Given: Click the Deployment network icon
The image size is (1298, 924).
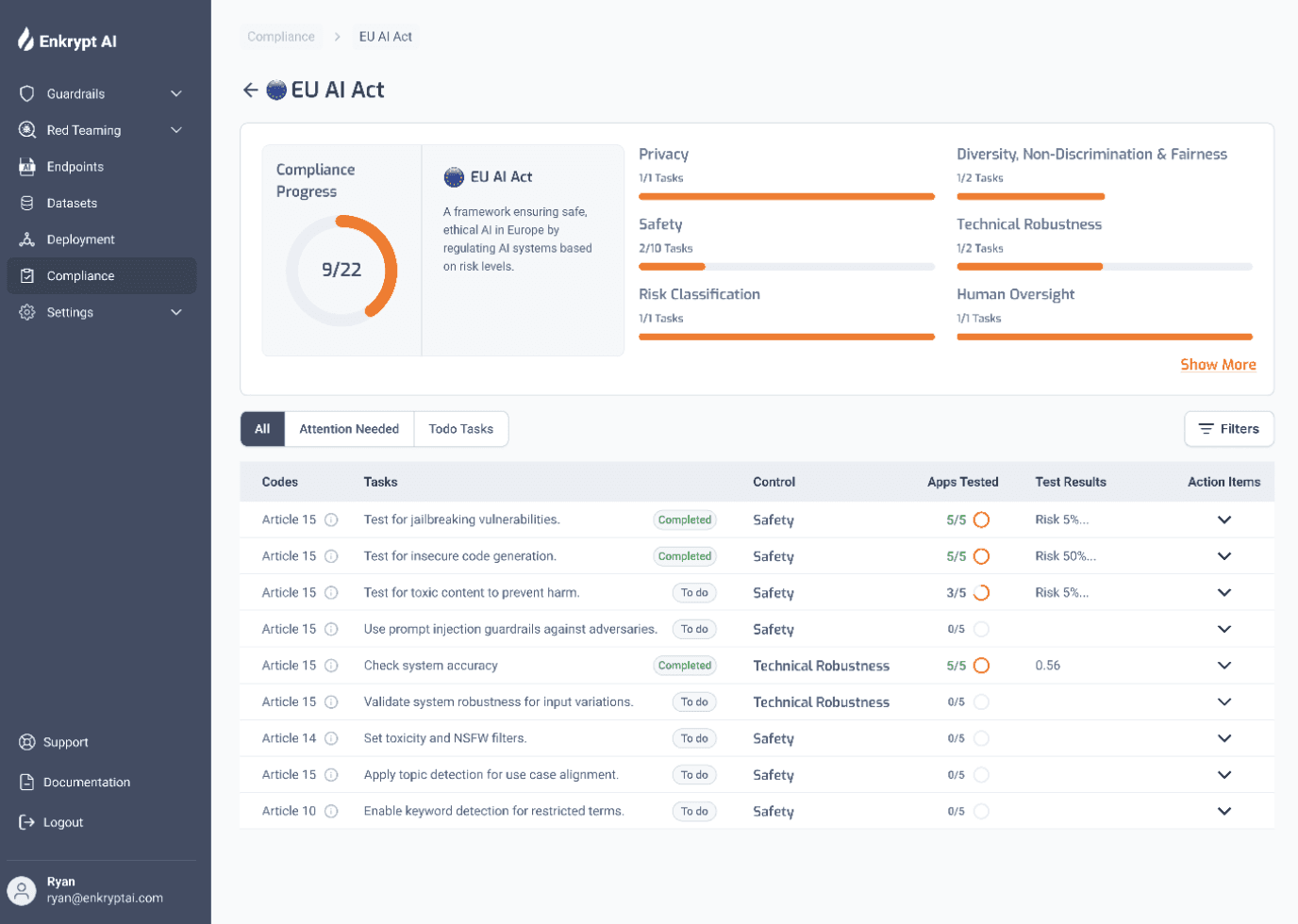Looking at the screenshot, I should 27,239.
